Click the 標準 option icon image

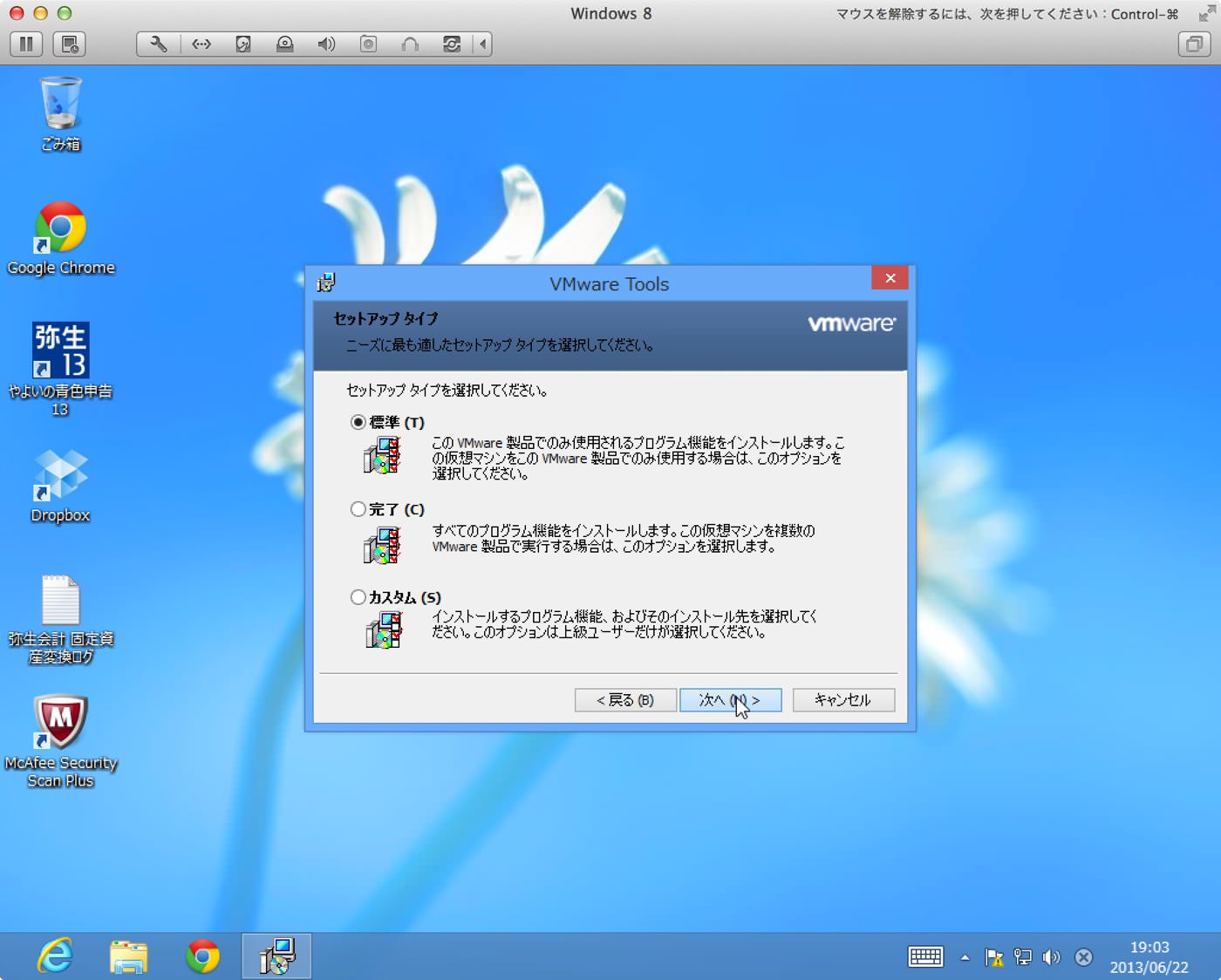click(x=382, y=455)
